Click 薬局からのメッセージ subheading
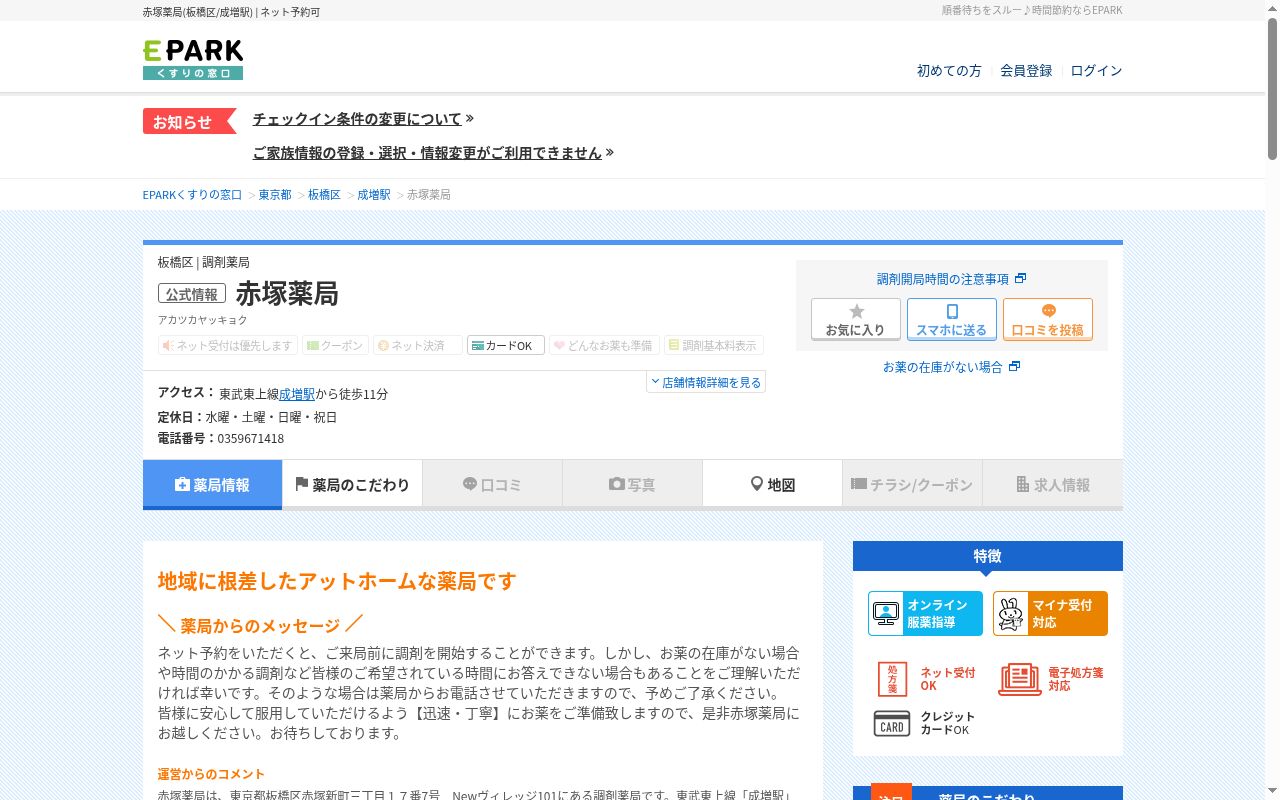The width and height of the screenshot is (1280, 800). click(260, 626)
